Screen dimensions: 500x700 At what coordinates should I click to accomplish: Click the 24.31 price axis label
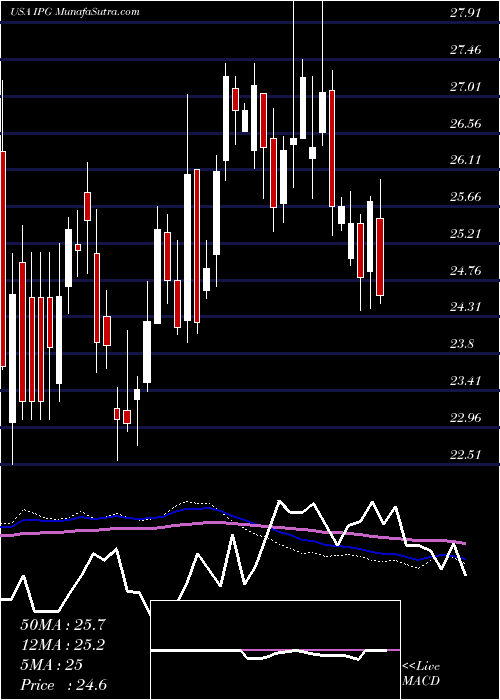point(466,307)
